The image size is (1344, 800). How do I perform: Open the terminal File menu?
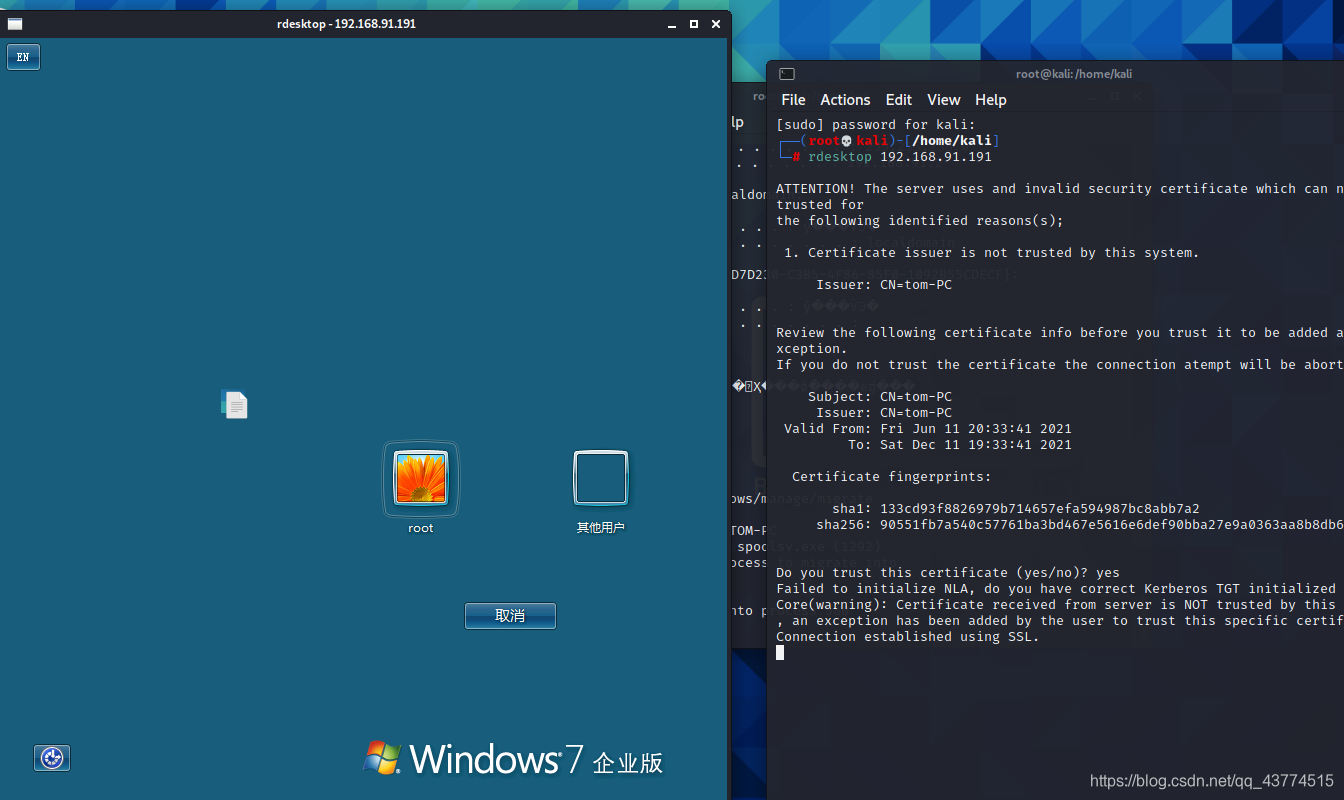(x=793, y=100)
